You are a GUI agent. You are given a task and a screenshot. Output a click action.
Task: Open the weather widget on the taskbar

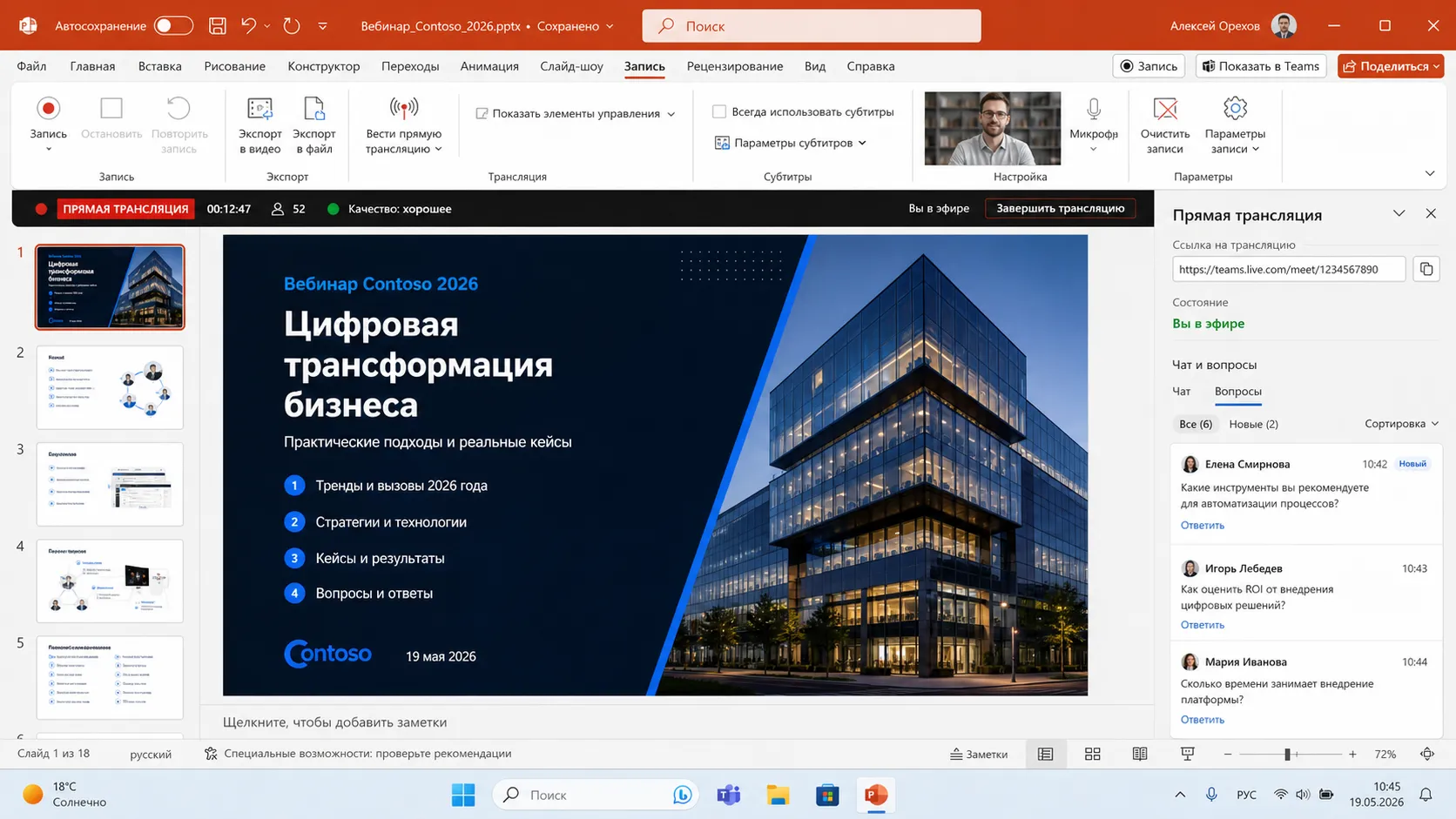tap(64, 795)
